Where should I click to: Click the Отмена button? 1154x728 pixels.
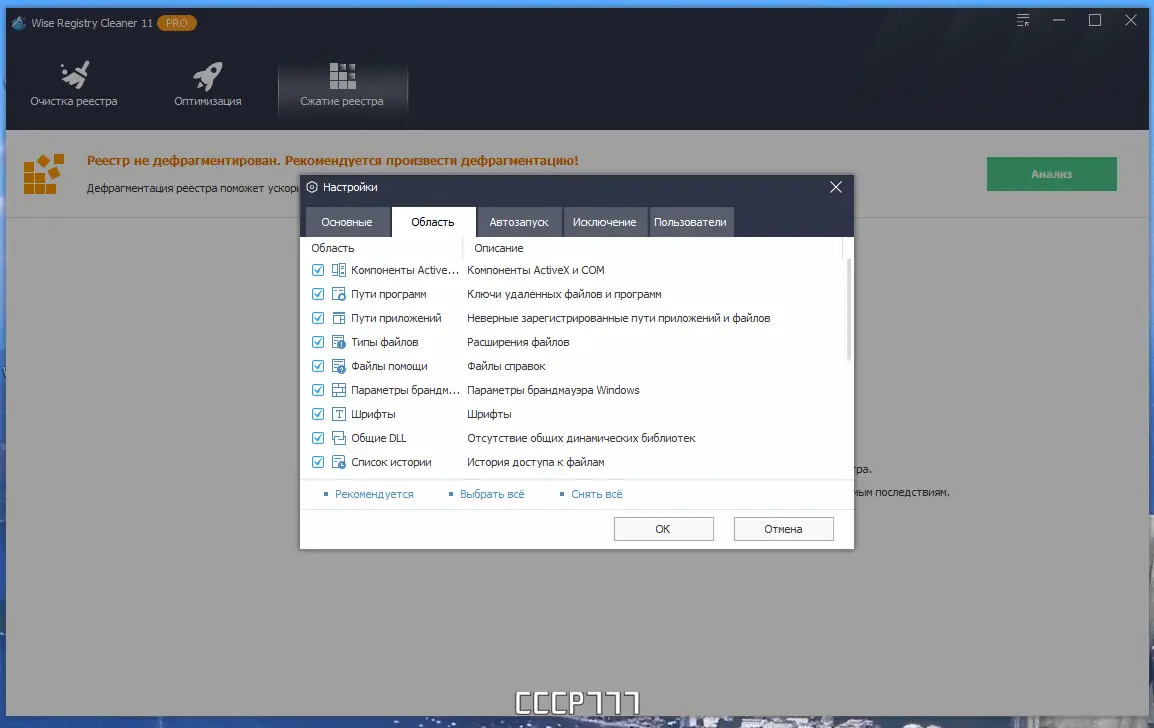pyautogui.click(x=783, y=529)
